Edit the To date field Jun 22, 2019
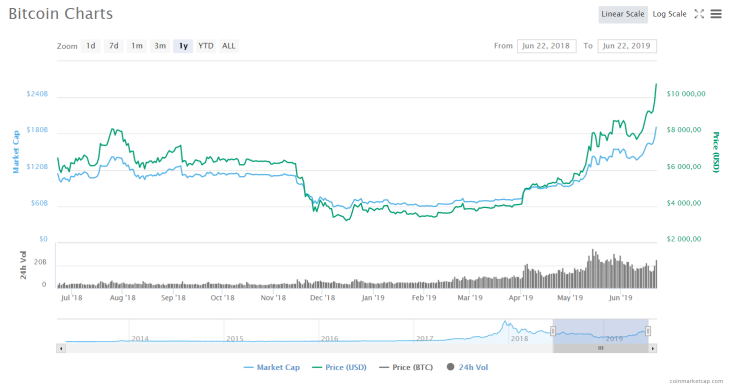Viewport: 736px width, 390px height. [627, 46]
